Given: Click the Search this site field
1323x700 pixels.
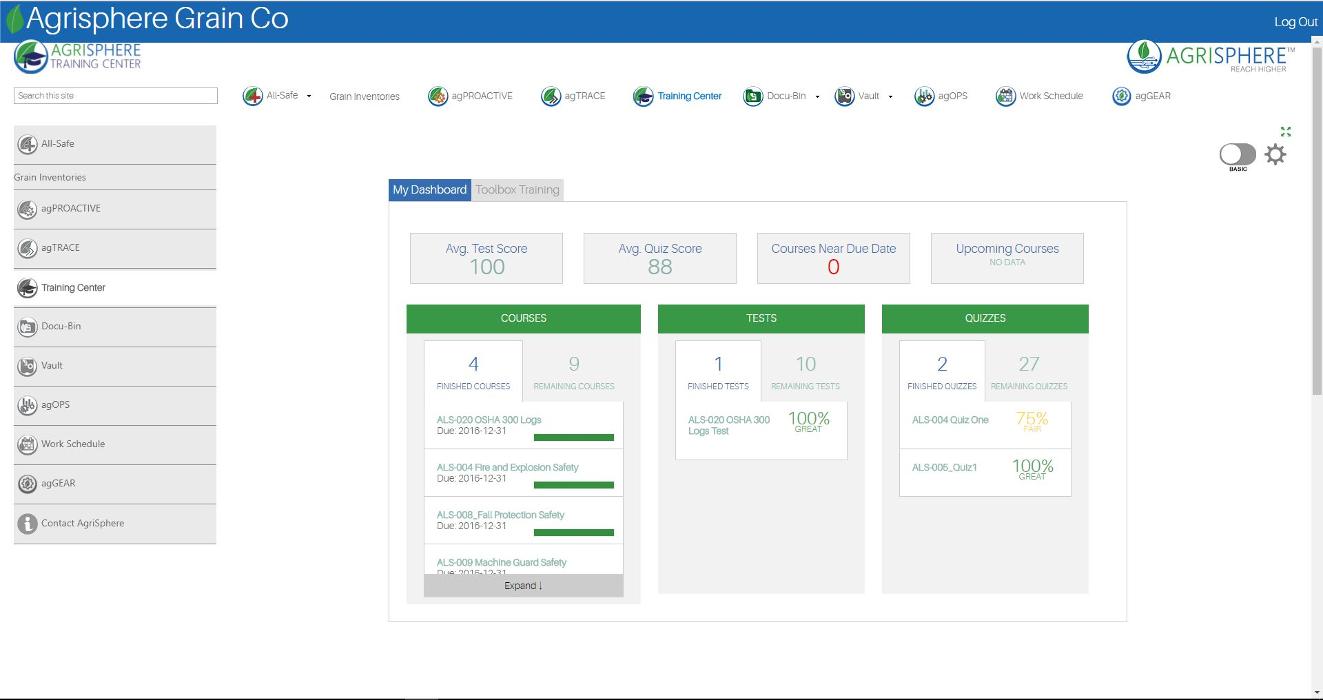Looking at the screenshot, I should (x=115, y=96).
